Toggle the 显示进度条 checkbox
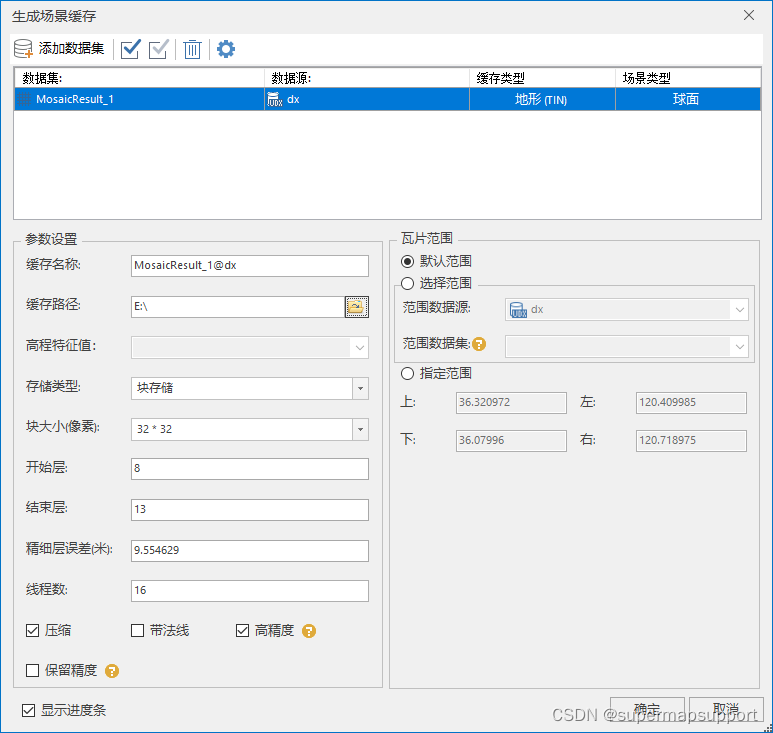 pyautogui.click(x=29, y=710)
